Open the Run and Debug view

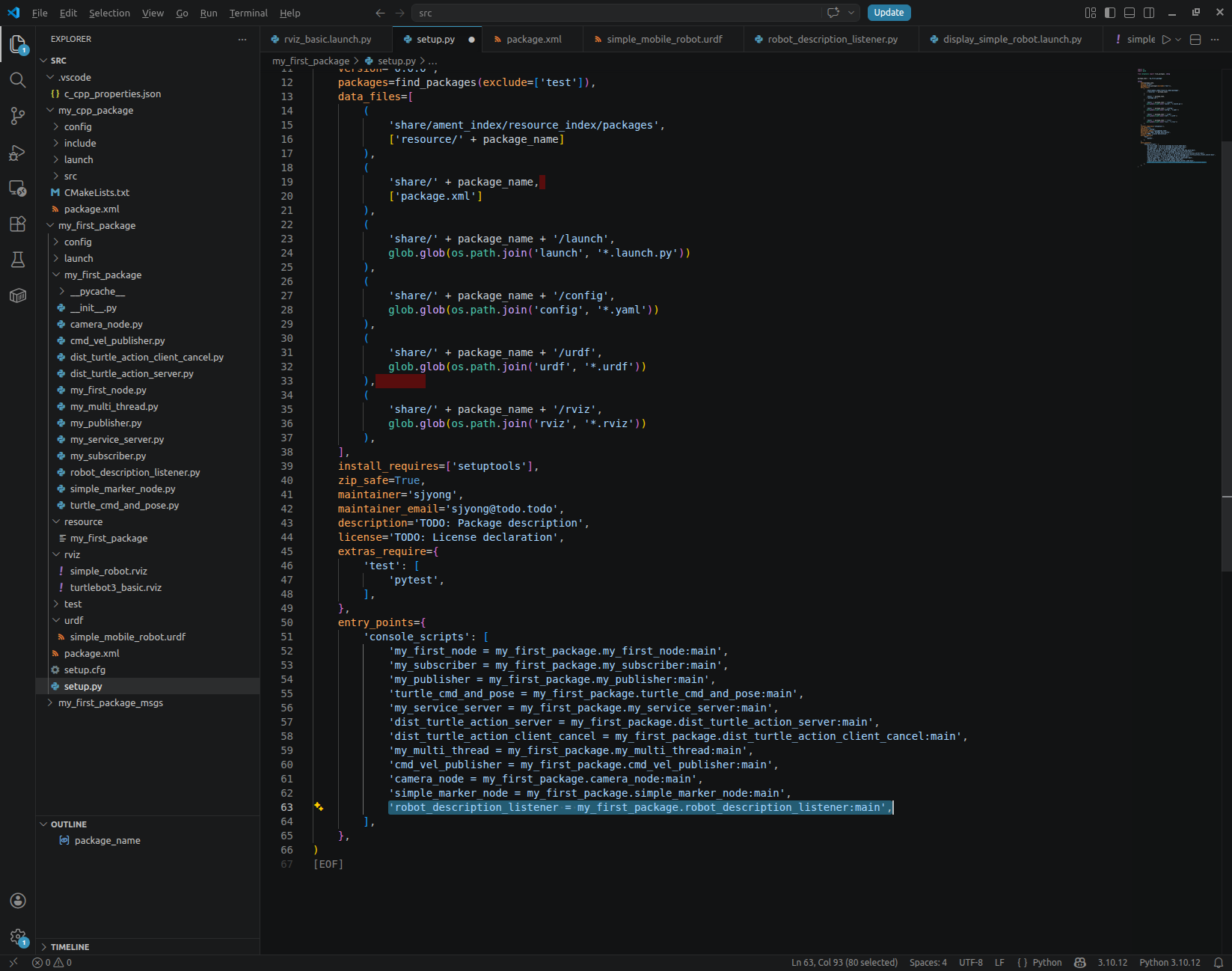18,153
